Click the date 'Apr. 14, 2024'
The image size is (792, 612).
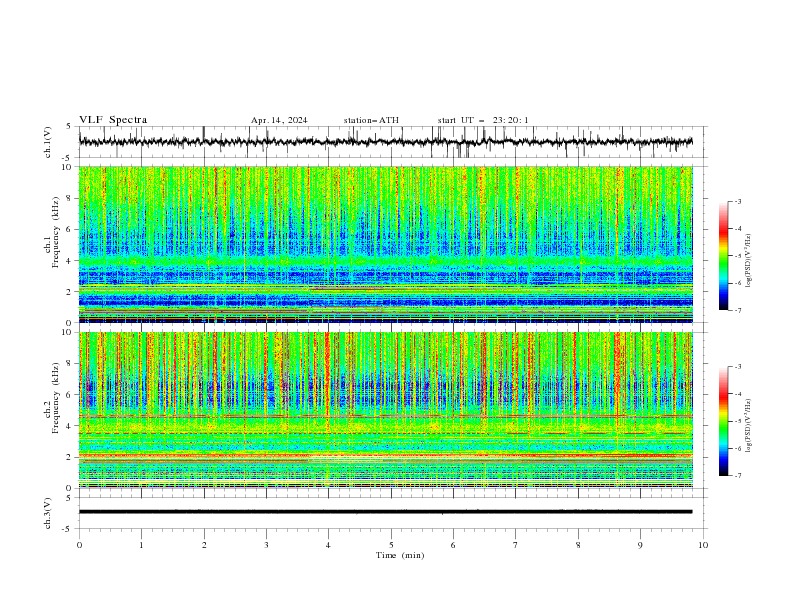[x=279, y=120]
